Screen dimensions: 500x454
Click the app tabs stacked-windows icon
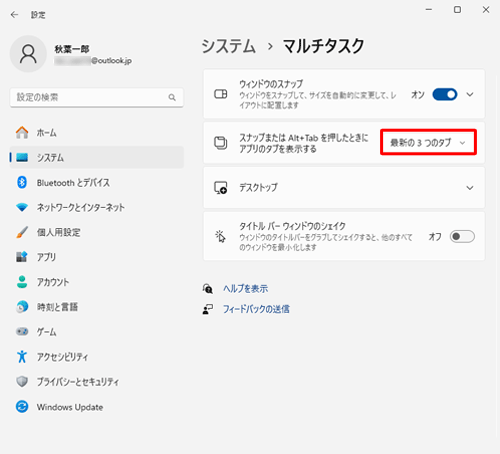point(221,143)
